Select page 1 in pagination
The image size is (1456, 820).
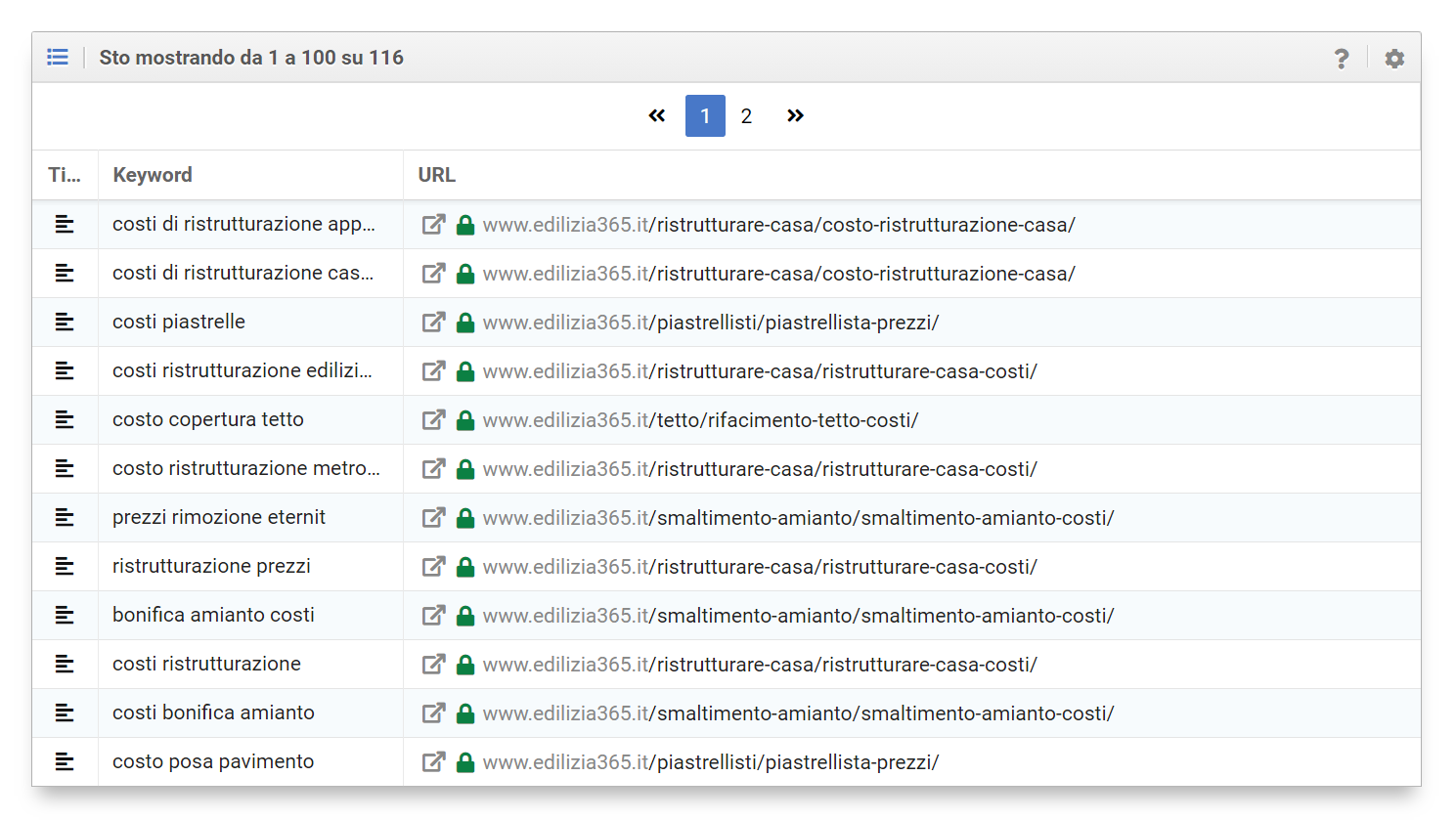pos(705,115)
